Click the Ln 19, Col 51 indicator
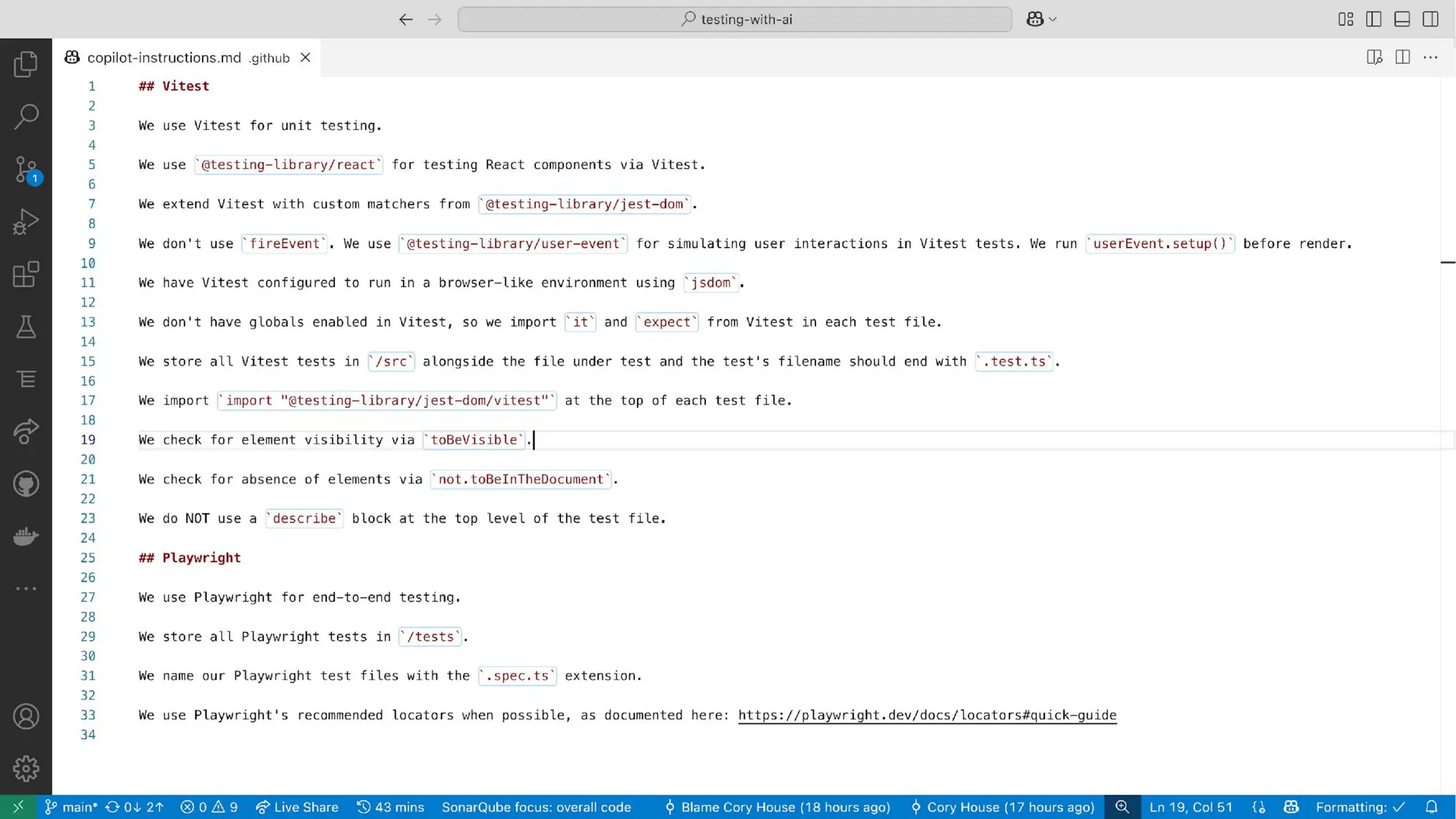Screen dimensions: 1456x819 click(1190, 807)
